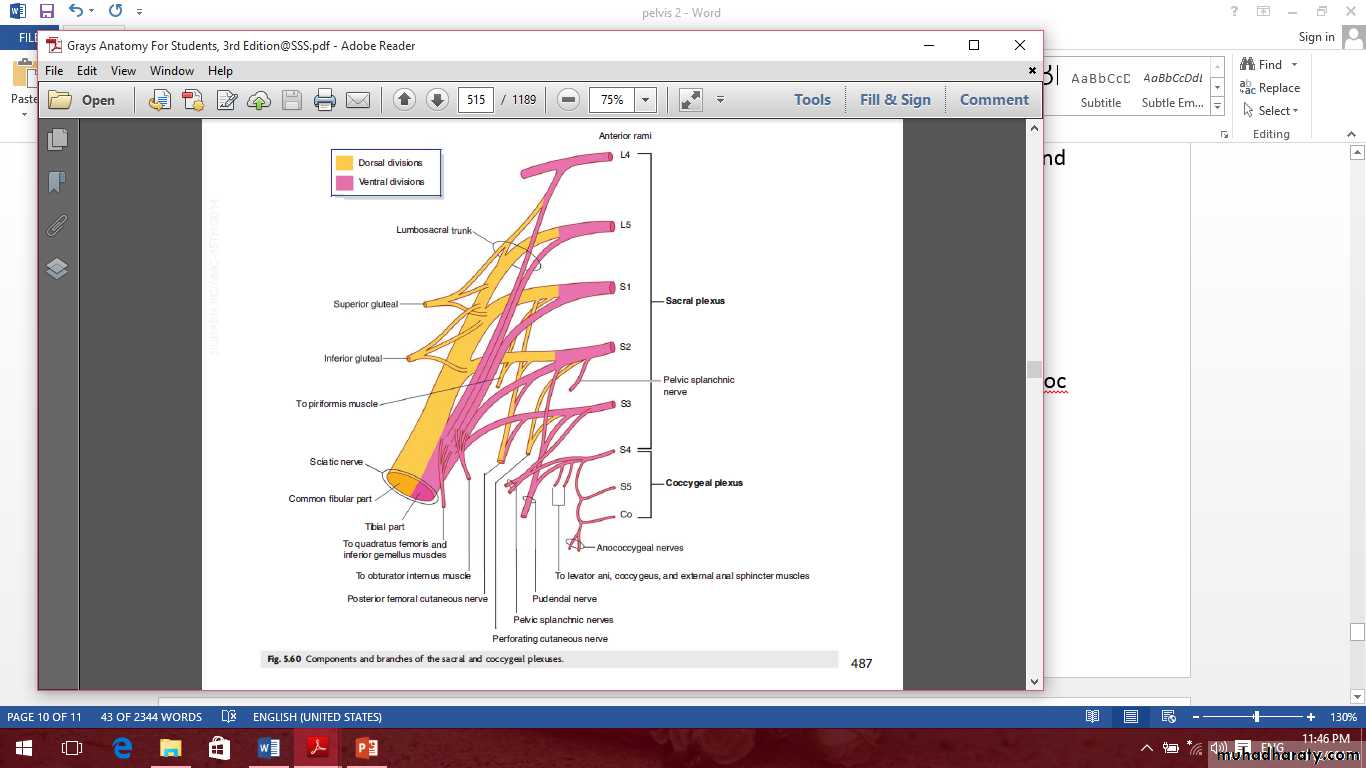Toggle the Comment pane
Screen dimensions: 1366x768
[x=994, y=100]
